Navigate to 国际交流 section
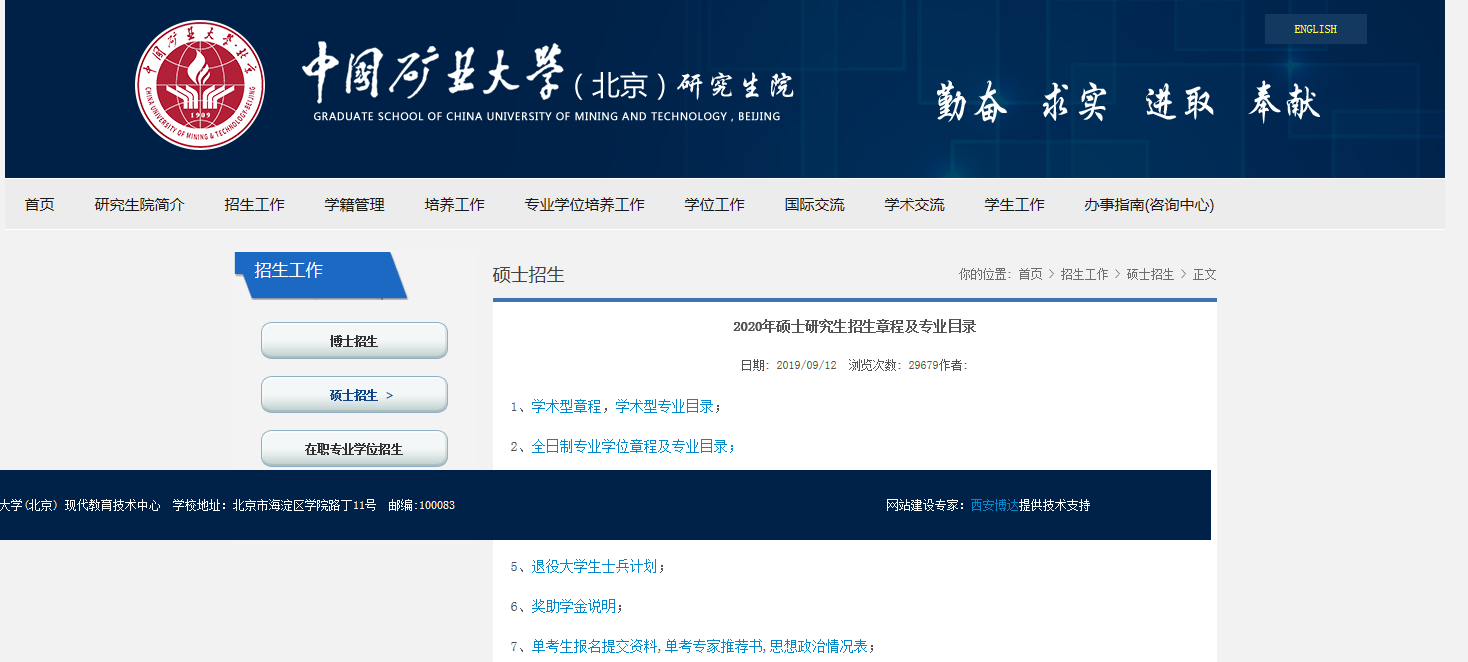Image resolution: width=1468 pixels, height=662 pixels. pos(815,205)
